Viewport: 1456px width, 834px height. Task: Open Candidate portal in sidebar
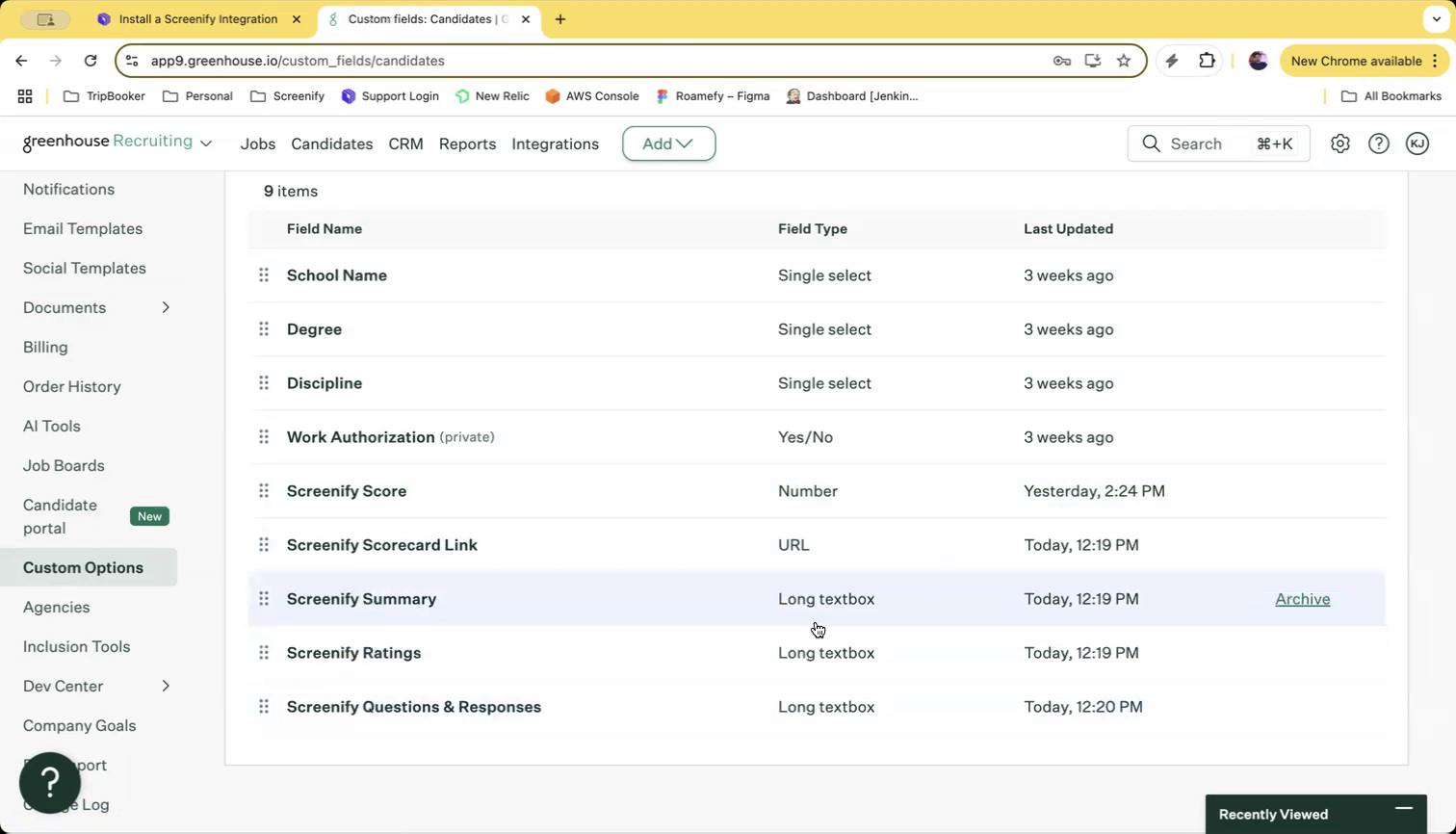click(x=60, y=517)
